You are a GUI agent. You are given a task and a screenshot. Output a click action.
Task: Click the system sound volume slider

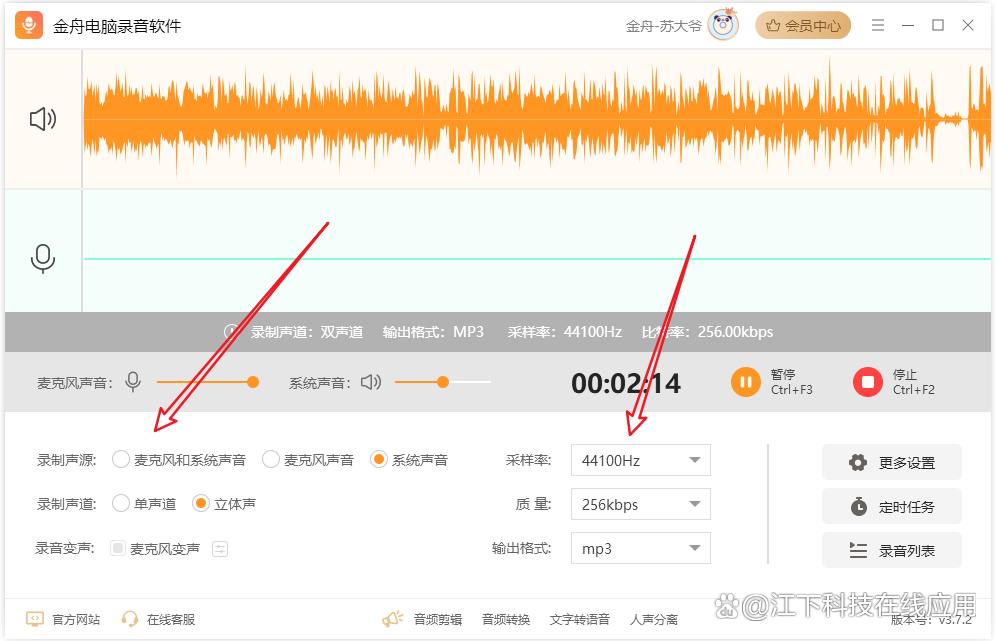(x=443, y=382)
